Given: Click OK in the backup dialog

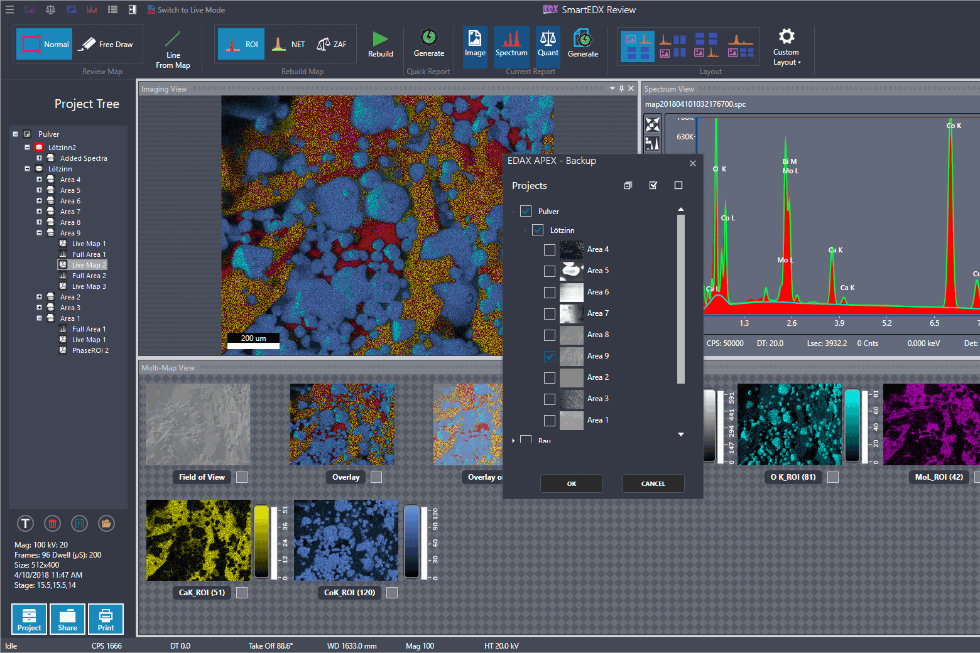Looking at the screenshot, I should tap(571, 483).
